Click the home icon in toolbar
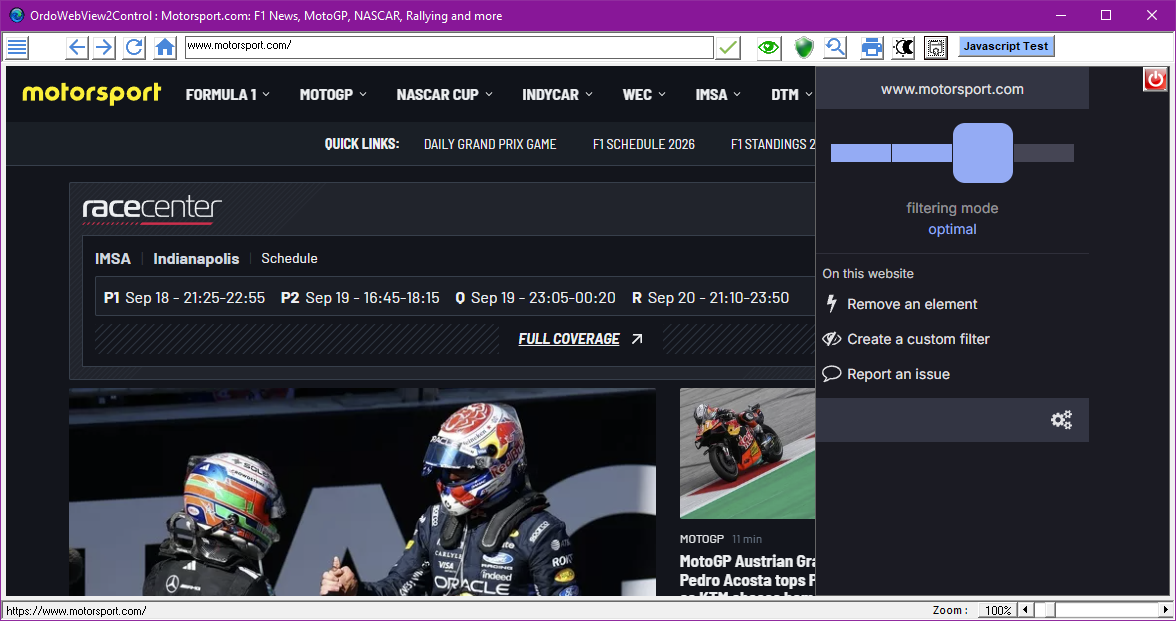 tap(165, 47)
